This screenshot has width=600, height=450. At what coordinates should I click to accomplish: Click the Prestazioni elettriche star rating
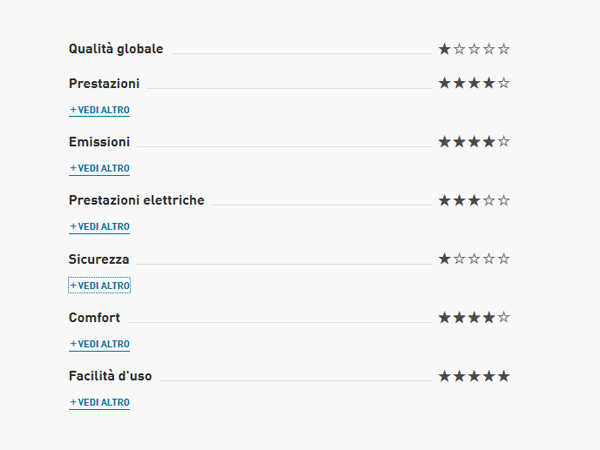pos(474,200)
